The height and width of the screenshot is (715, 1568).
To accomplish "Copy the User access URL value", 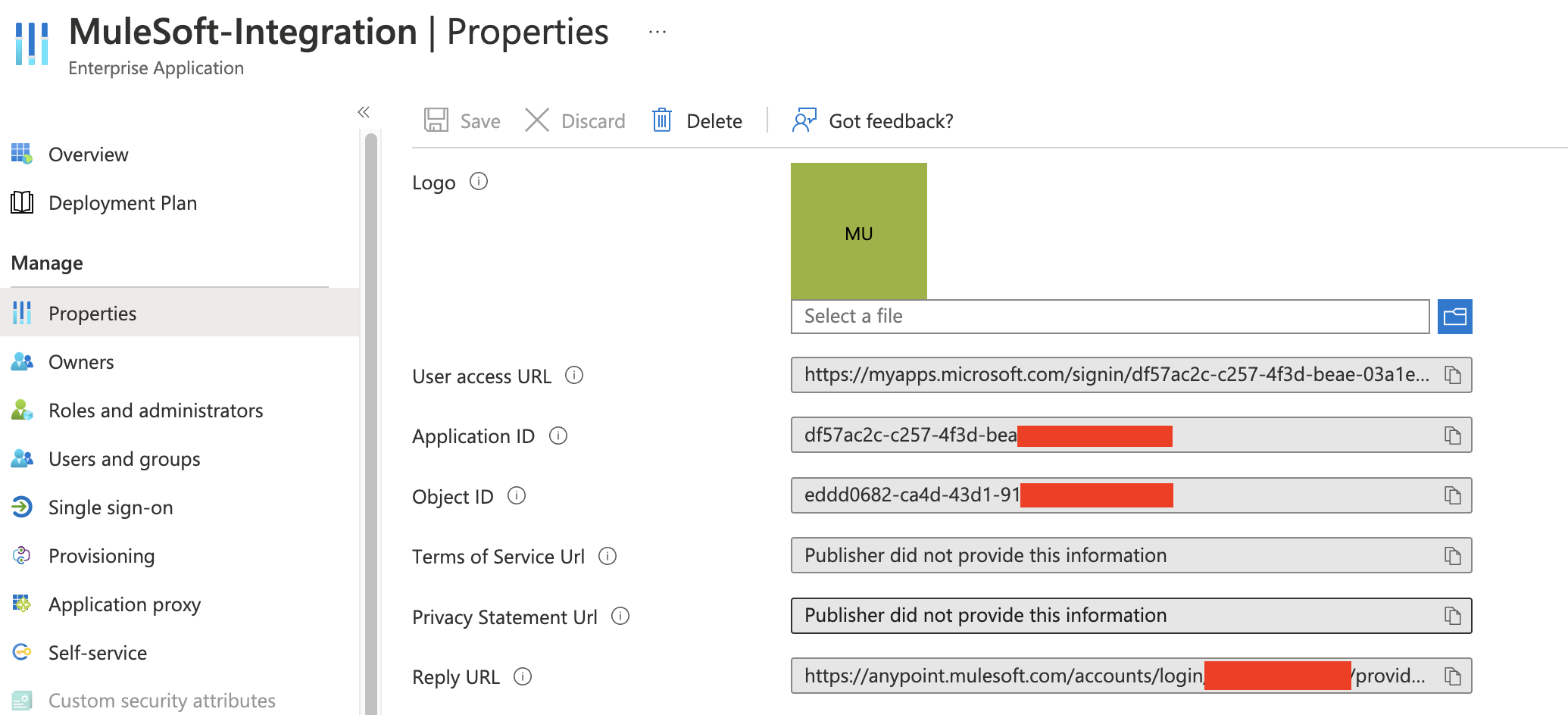I will tap(1452, 375).
